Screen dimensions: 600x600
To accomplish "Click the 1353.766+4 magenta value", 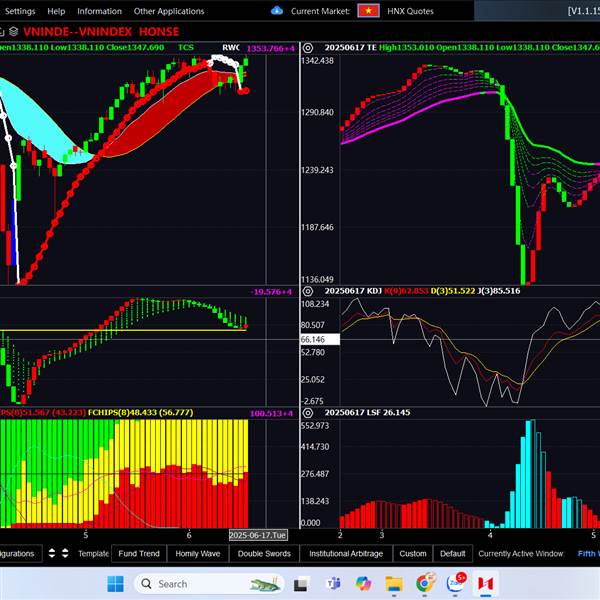I will tap(271, 48).
